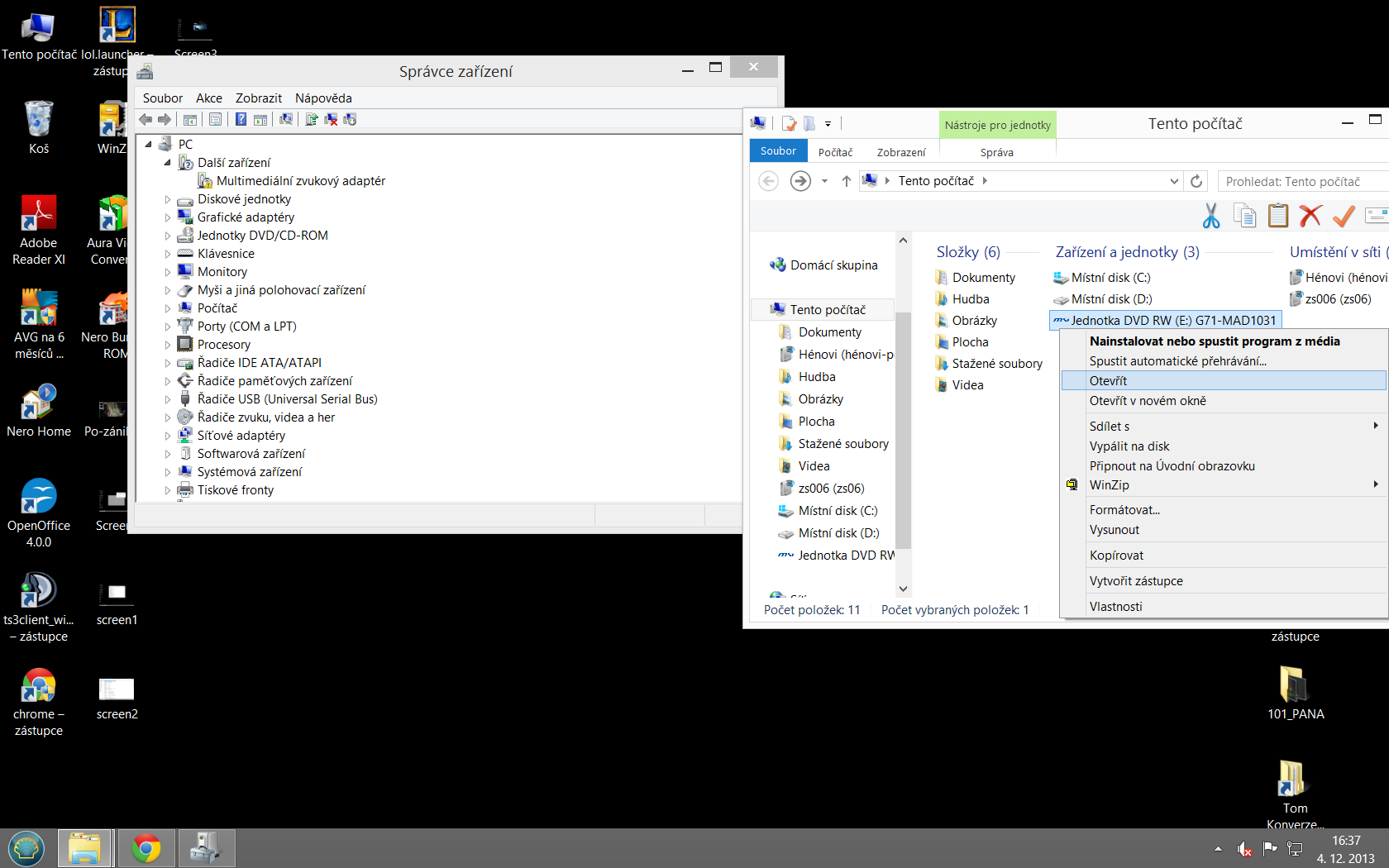This screenshot has height=868, width=1389.
Task: Show hidden system tray icons
Action: pos(1218,849)
